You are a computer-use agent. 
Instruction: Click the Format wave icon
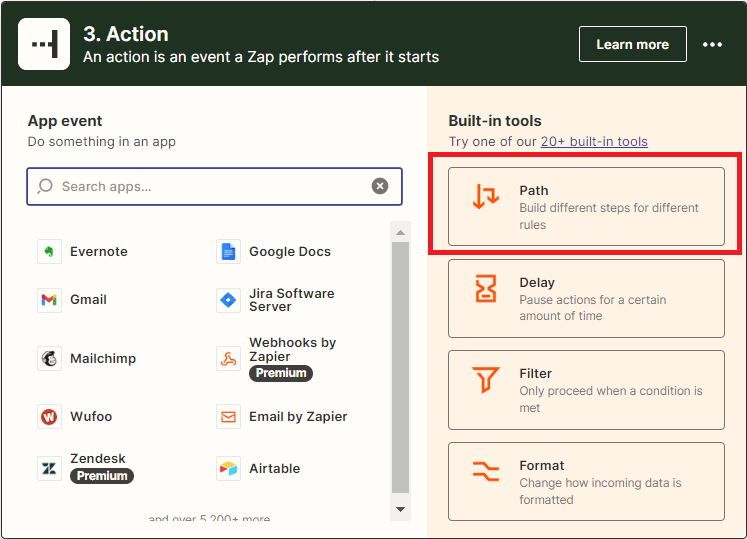485,471
